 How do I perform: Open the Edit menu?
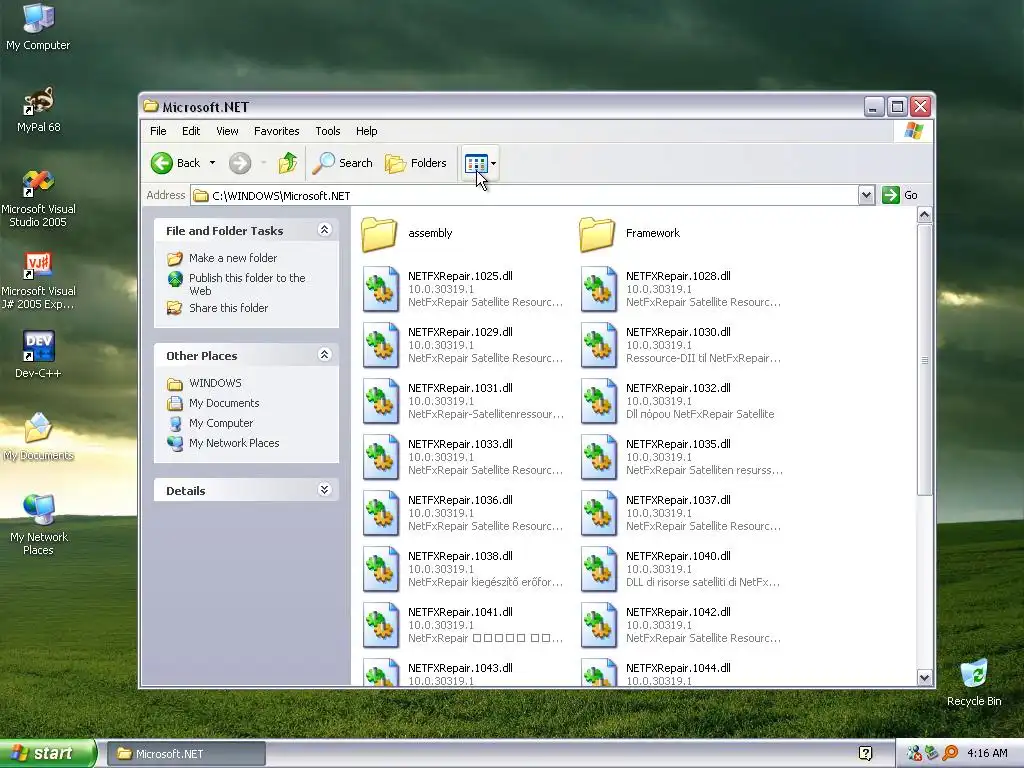pos(191,131)
